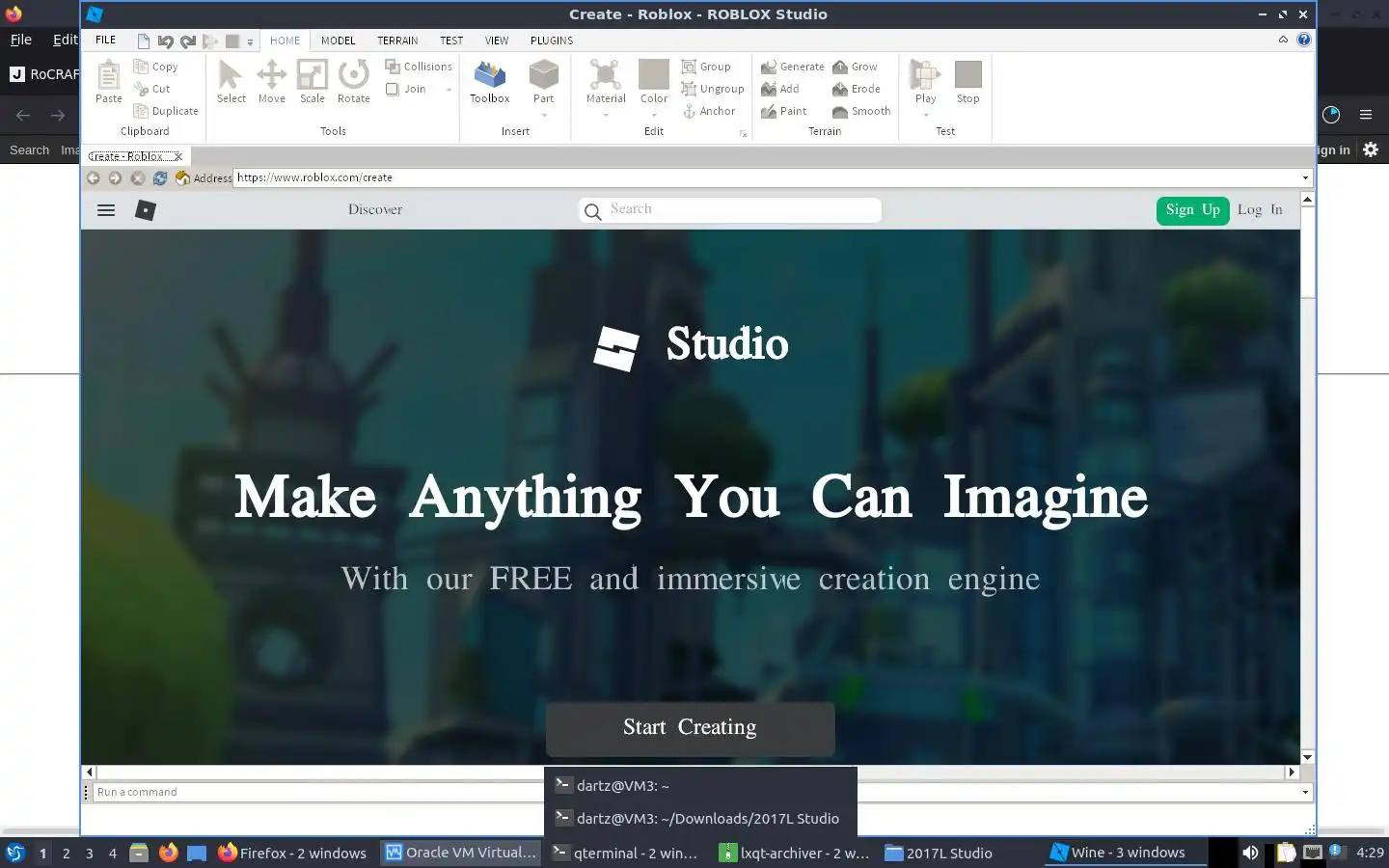Insert a Part with the cube icon
This screenshot has height=868, width=1389.
click(544, 75)
